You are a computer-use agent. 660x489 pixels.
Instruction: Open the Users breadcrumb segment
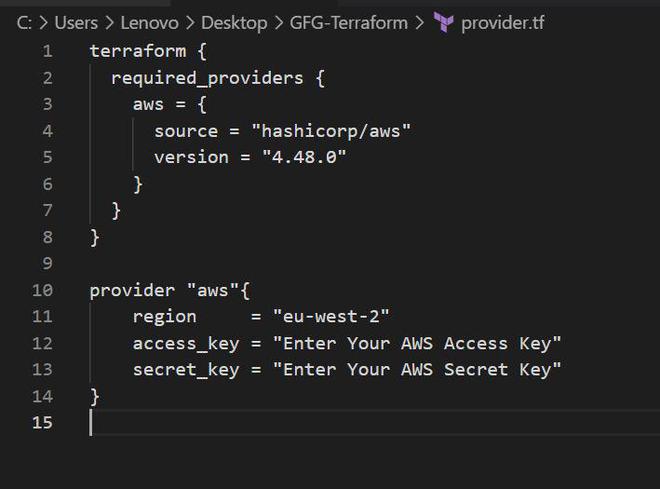[x=76, y=23]
